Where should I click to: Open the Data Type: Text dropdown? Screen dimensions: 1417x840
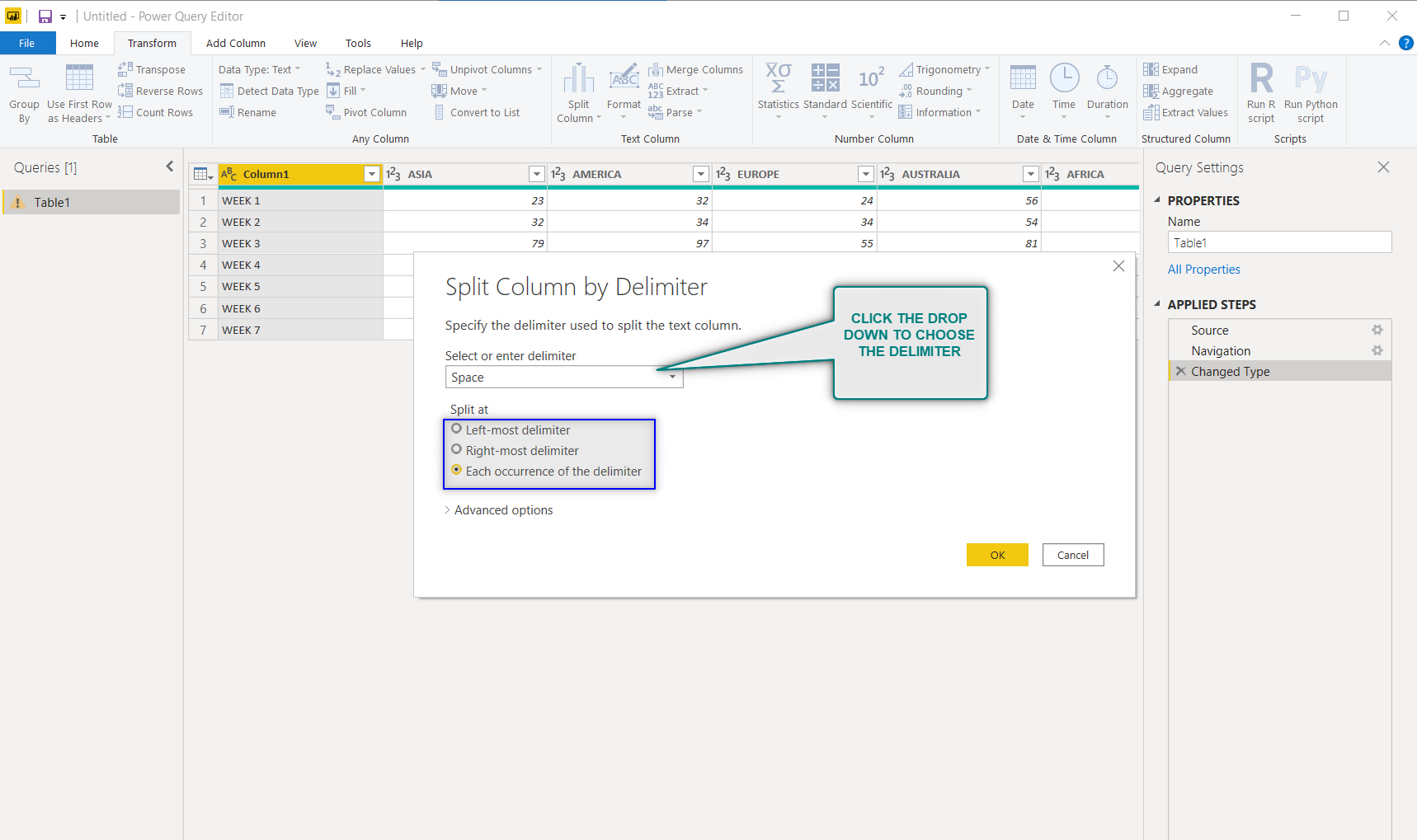tap(260, 69)
